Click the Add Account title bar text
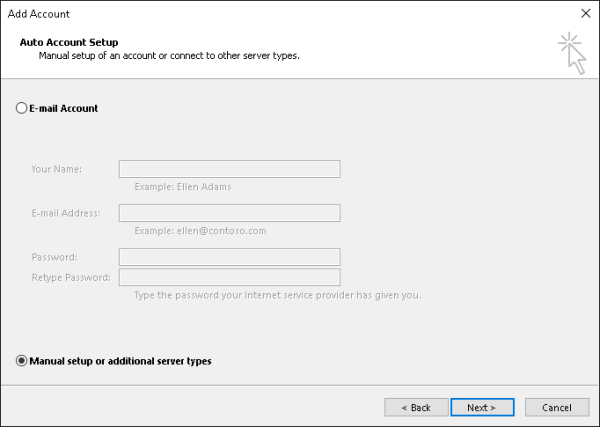 click(39, 13)
